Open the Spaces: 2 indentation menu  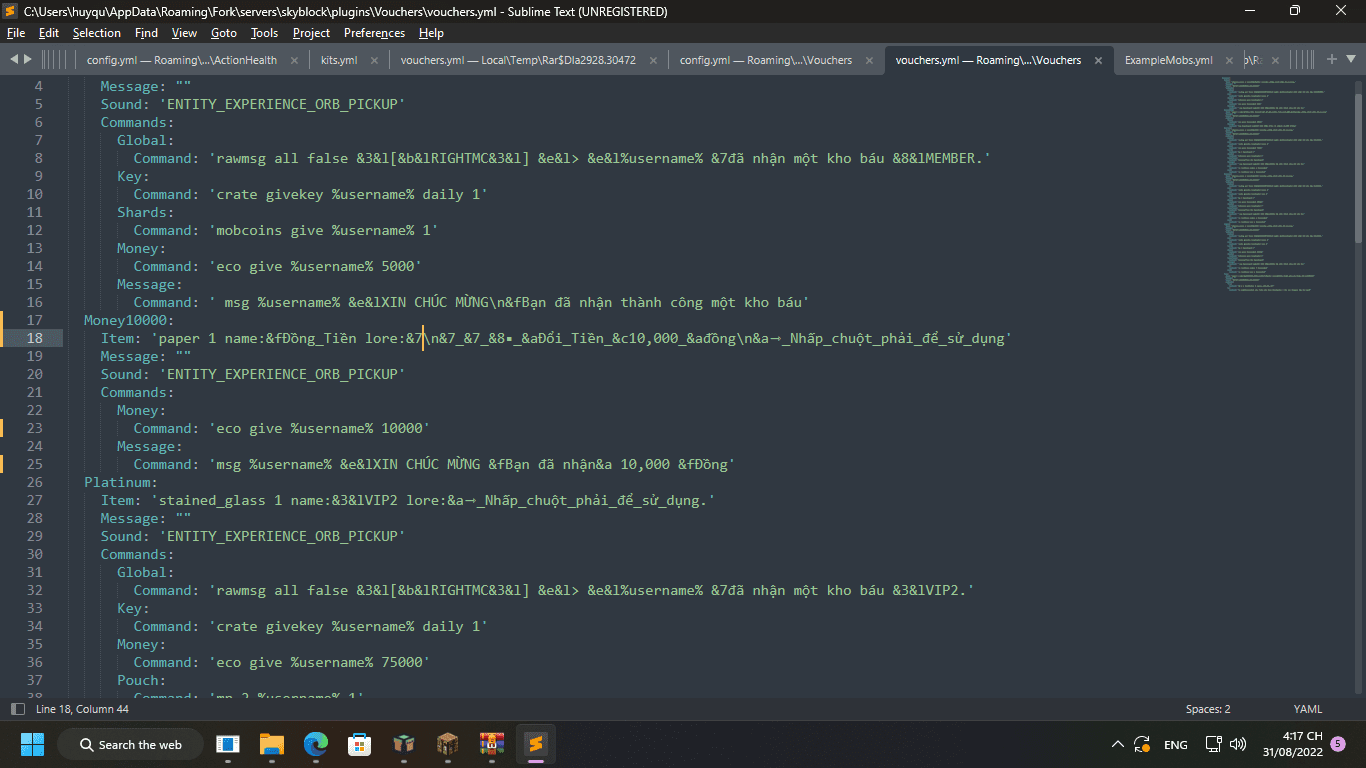[1208, 709]
